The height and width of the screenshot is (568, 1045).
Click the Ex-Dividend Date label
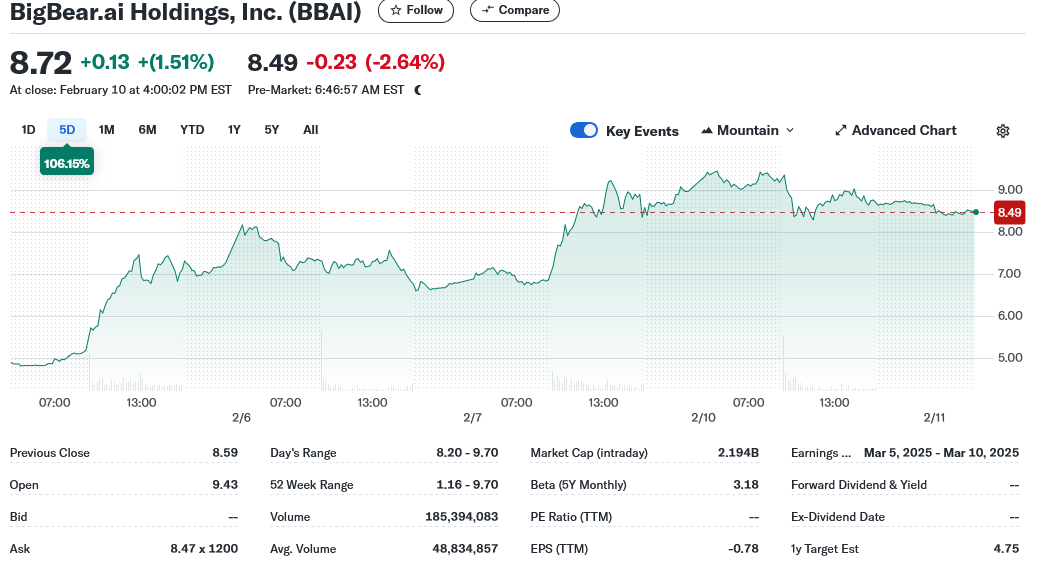pyautogui.click(x=838, y=517)
